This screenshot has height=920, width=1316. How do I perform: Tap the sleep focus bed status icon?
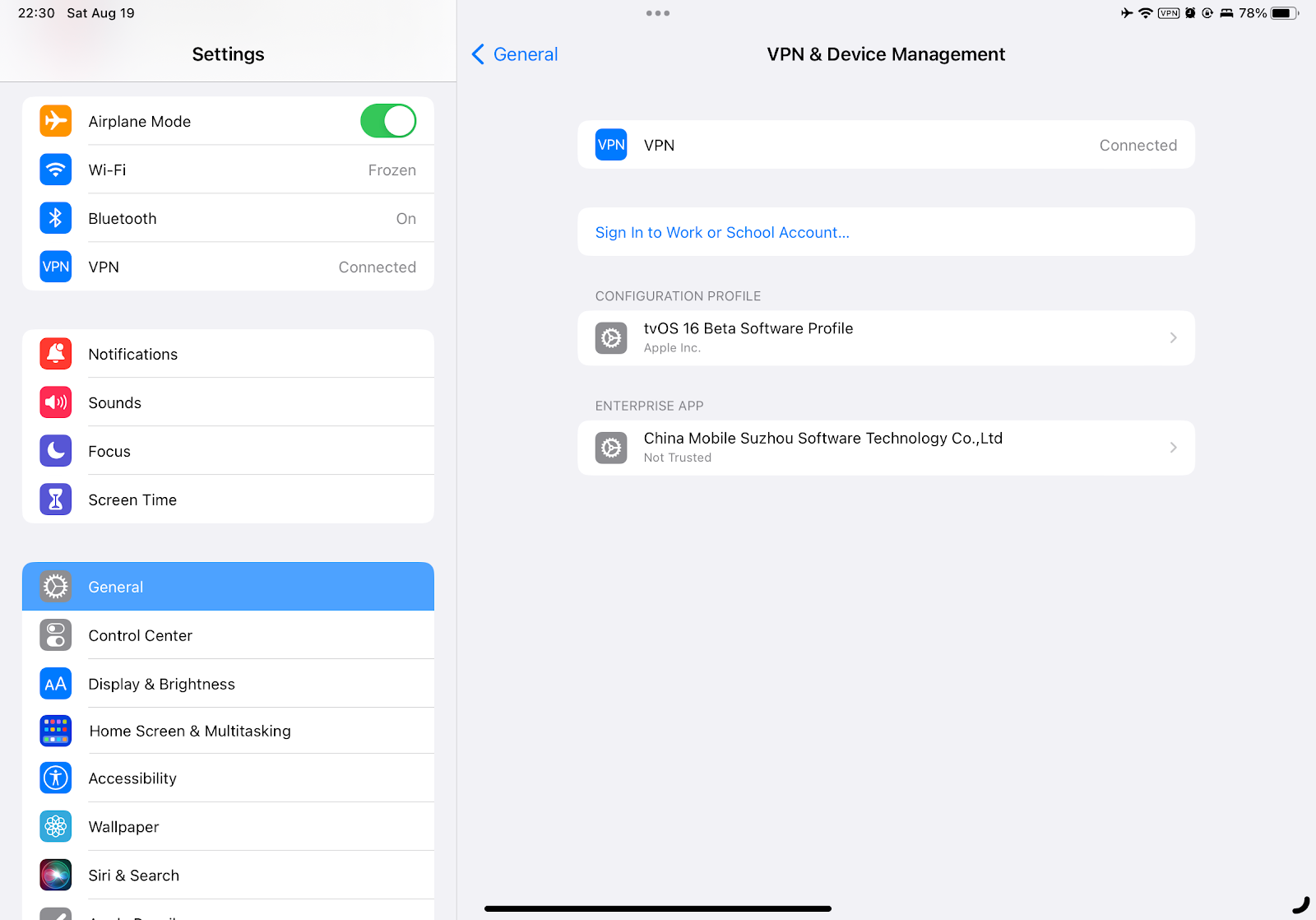(x=1226, y=13)
